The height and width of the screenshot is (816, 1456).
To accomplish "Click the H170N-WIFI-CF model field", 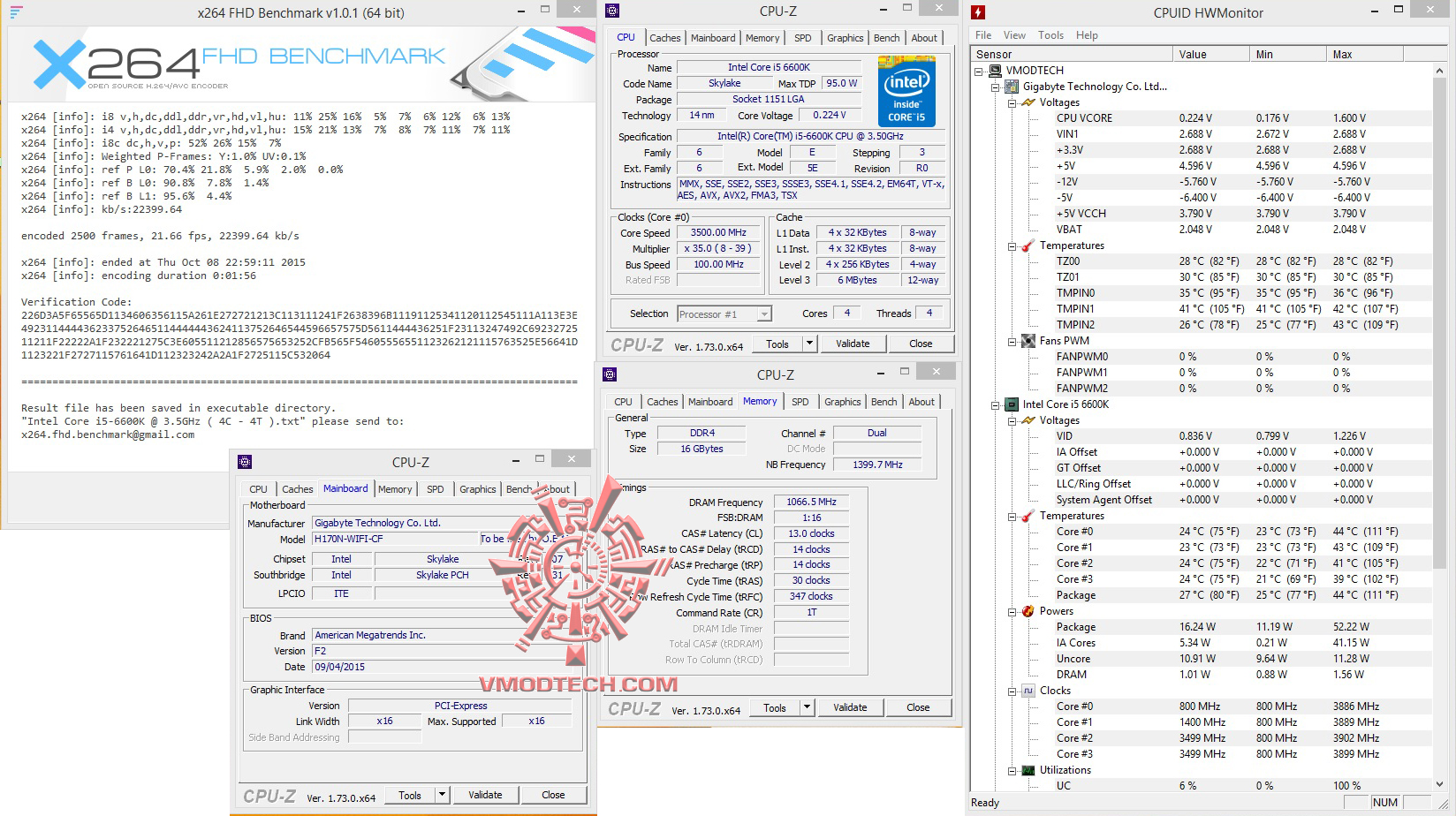I will tap(396, 539).
